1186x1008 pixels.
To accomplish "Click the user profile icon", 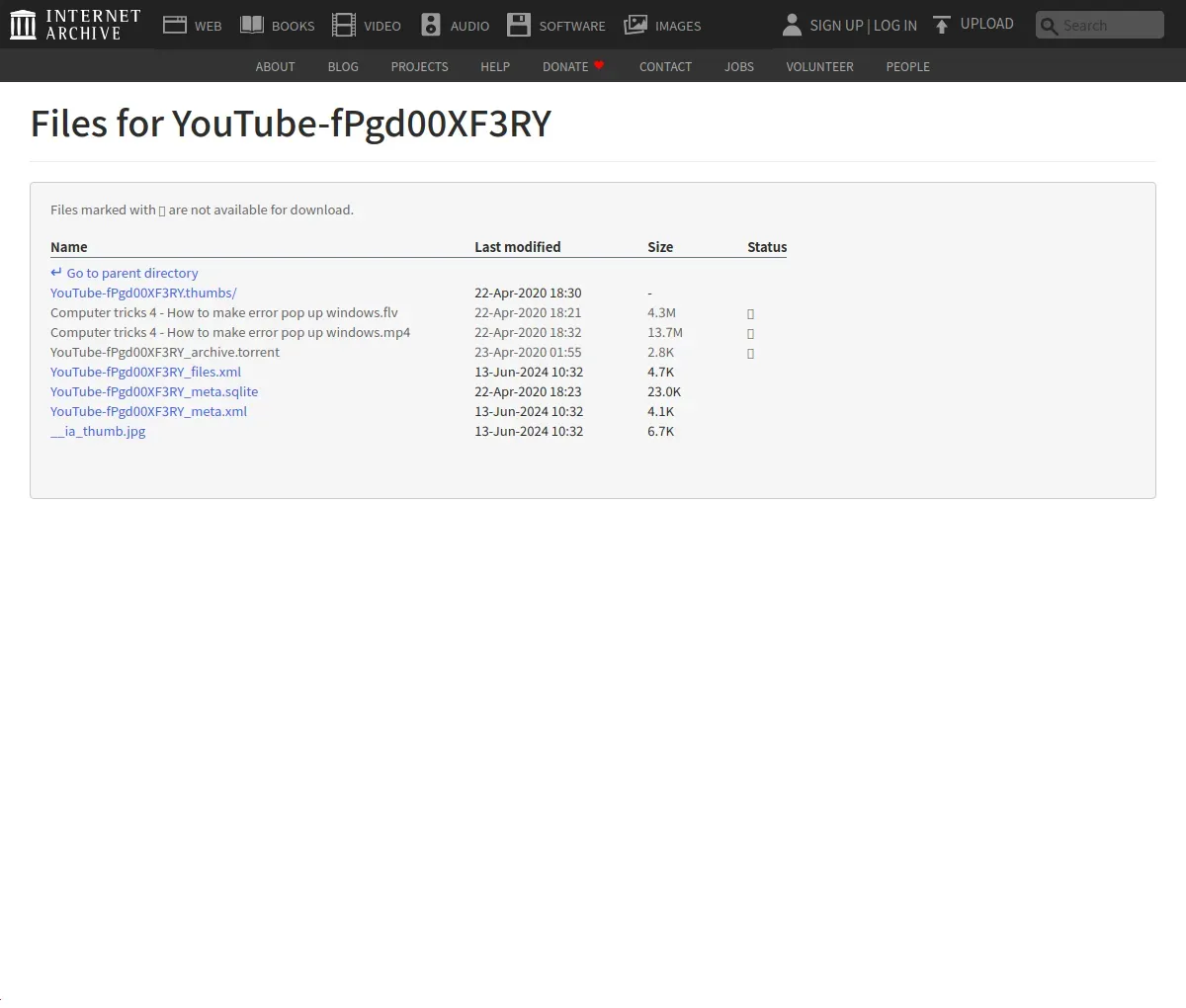I will pos(792,25).
